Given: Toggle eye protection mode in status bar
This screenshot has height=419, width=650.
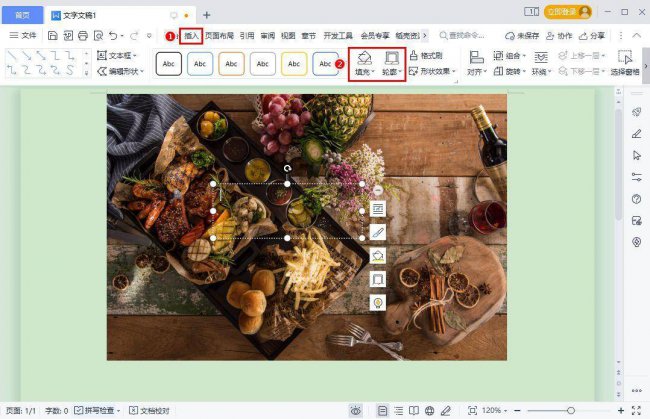Looking at the screenshot, I should pos(356,411).
